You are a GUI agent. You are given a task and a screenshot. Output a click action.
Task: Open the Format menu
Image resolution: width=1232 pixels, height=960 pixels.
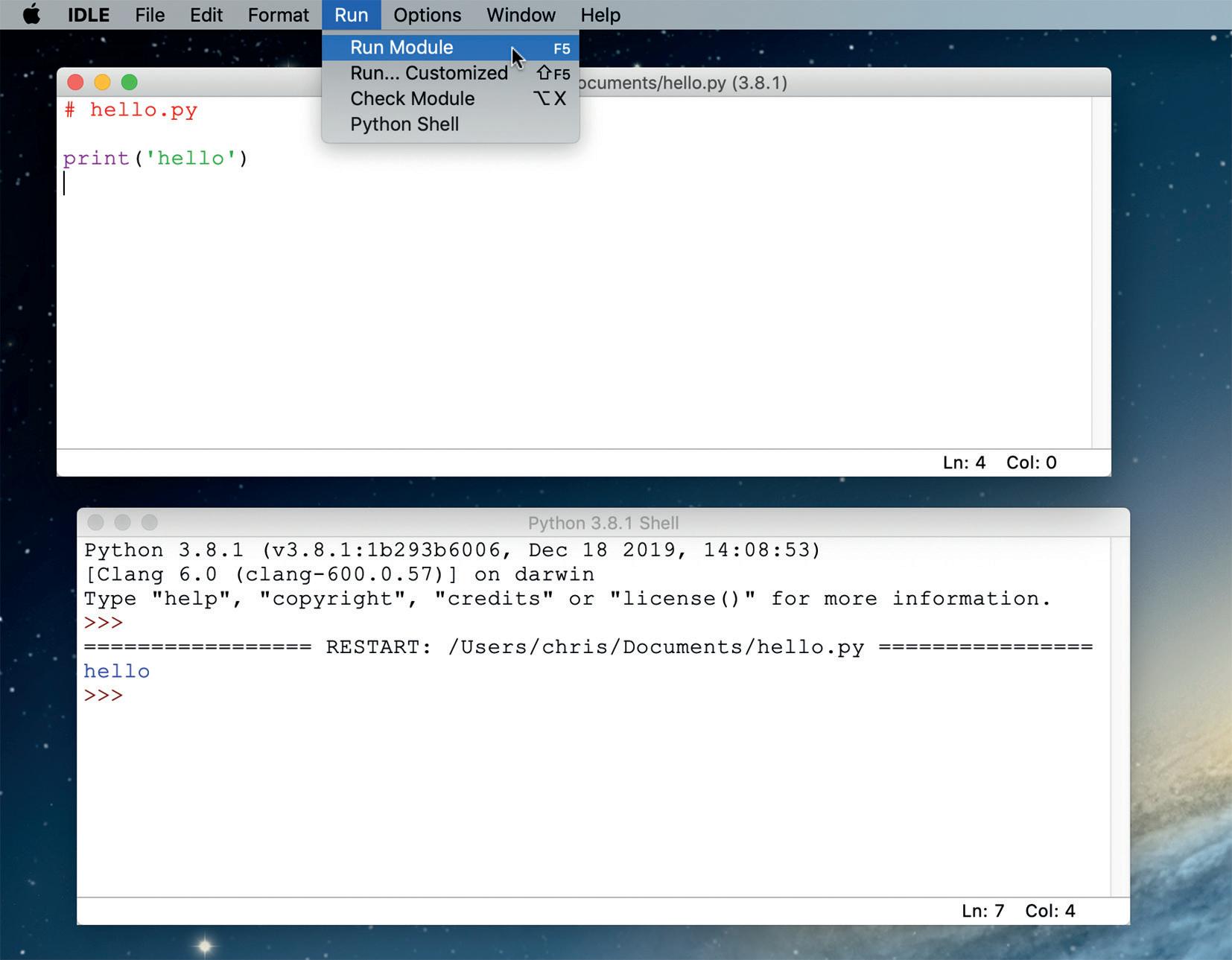(278, 15)
